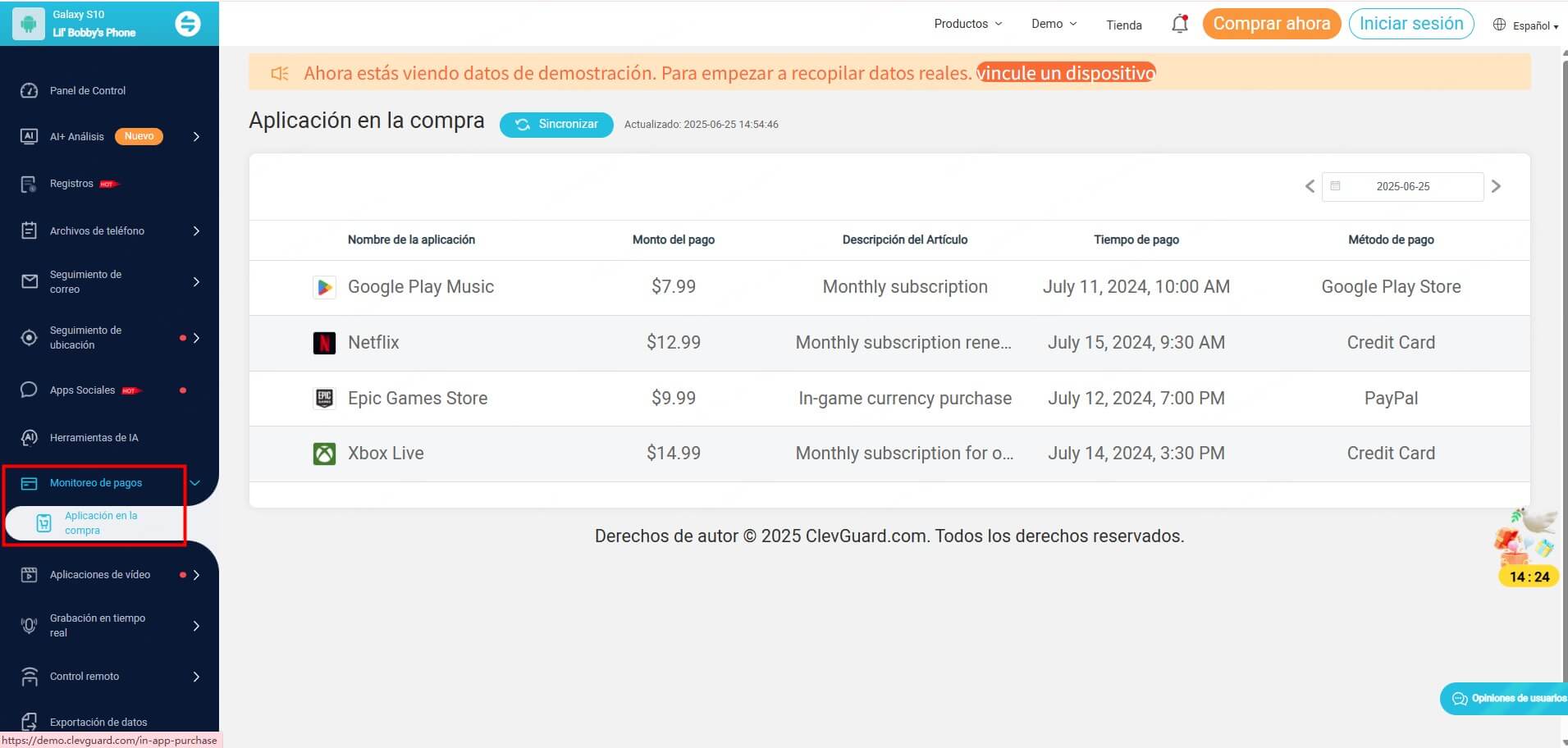Open the Tienda menu item
The image size is (1568, 748).
coord(1124,25)
